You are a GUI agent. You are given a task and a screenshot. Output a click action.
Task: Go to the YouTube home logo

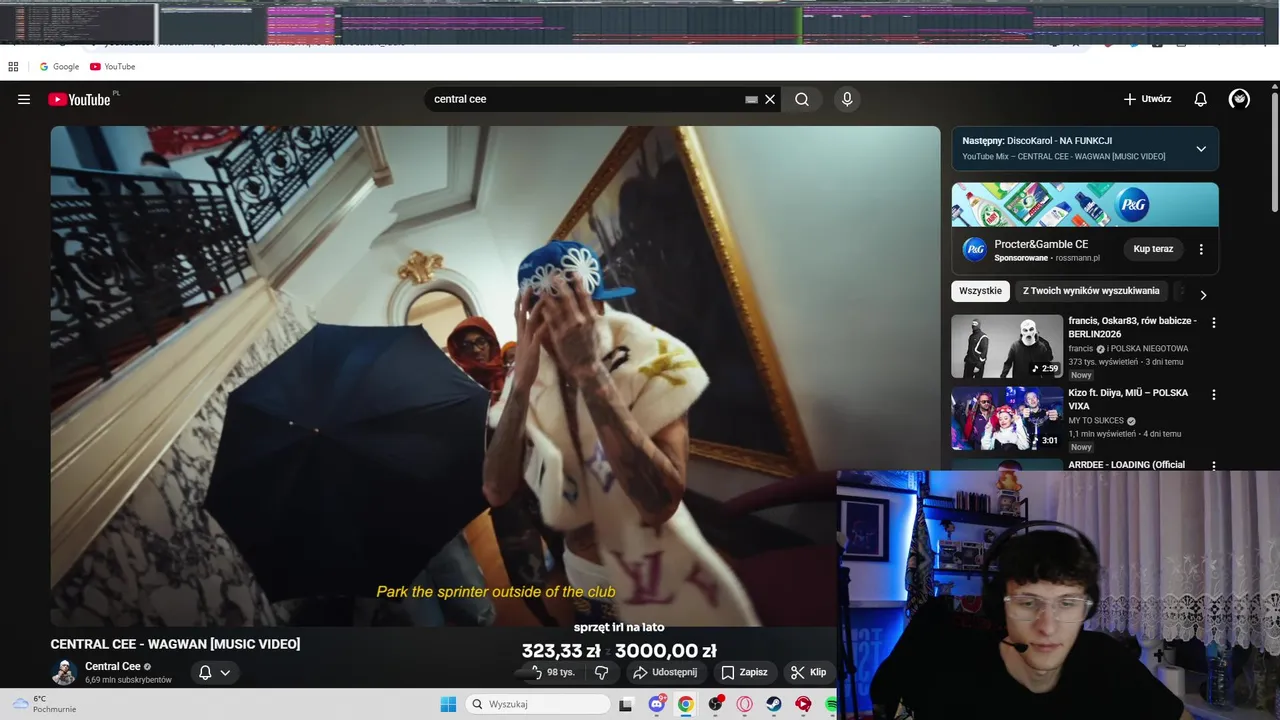pyautogui.click(x=80, y=99)
